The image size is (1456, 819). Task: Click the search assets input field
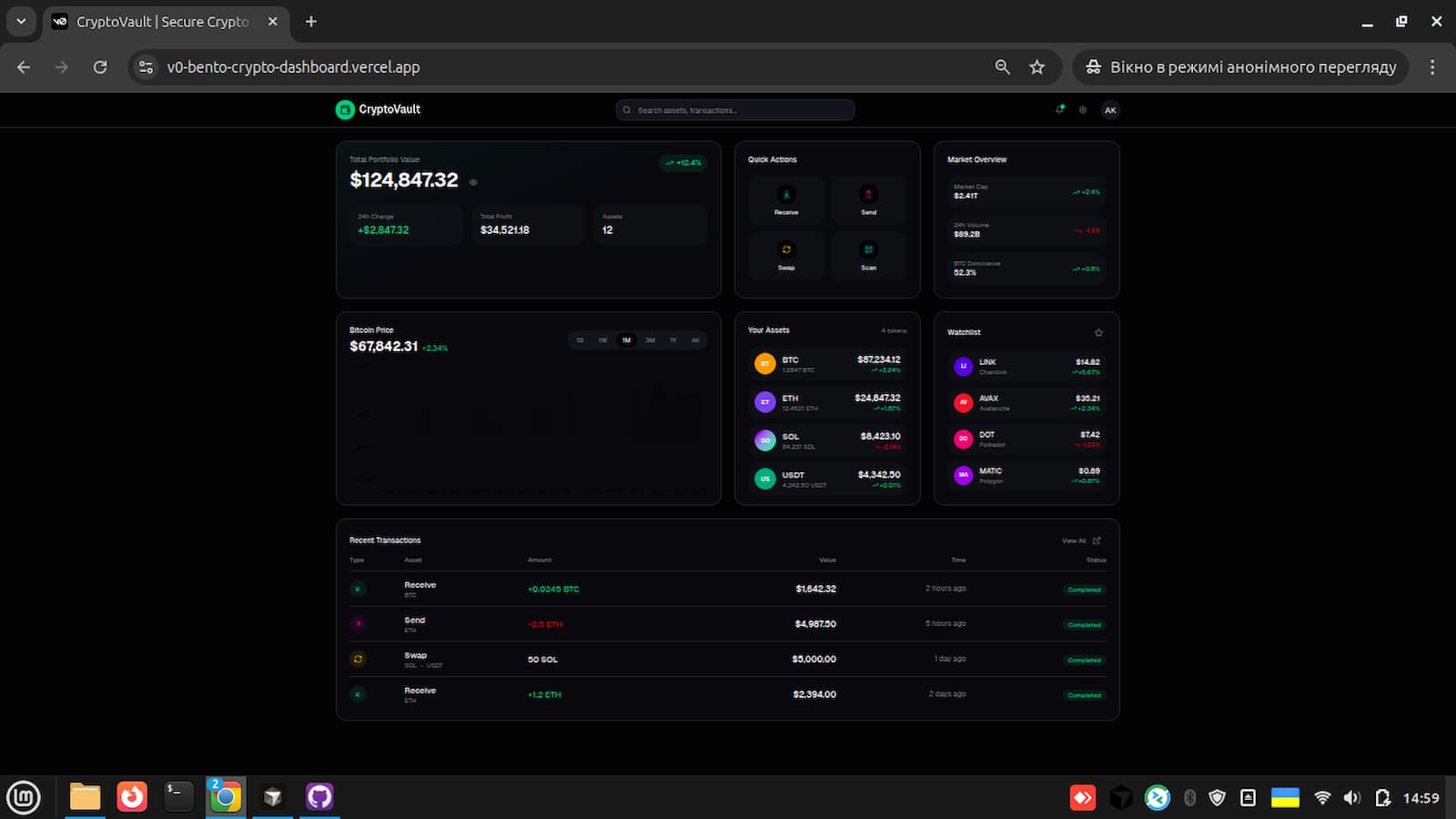click(735, 110)
